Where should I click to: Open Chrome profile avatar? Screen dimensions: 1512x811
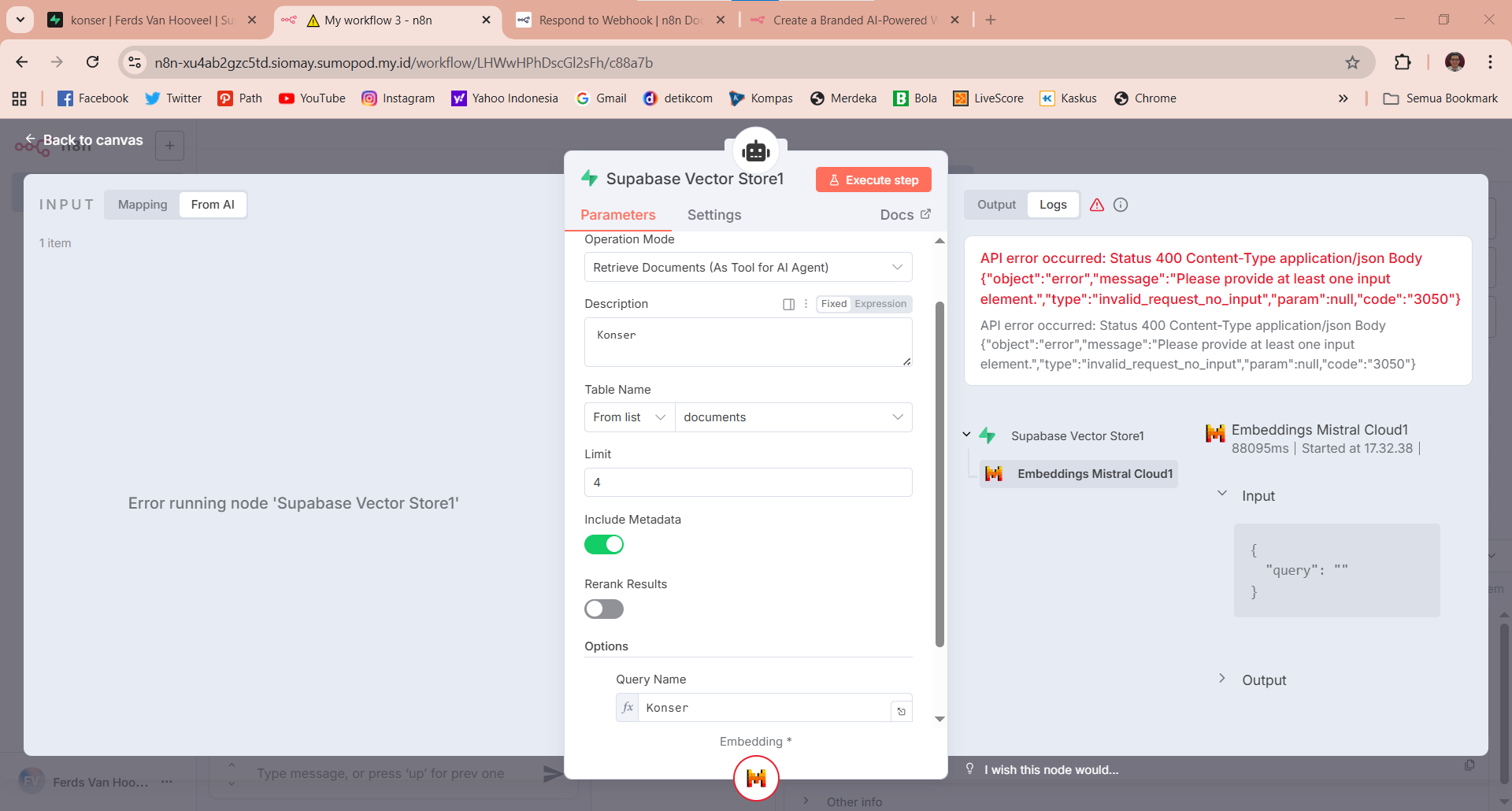click(x=1455, y=62)
